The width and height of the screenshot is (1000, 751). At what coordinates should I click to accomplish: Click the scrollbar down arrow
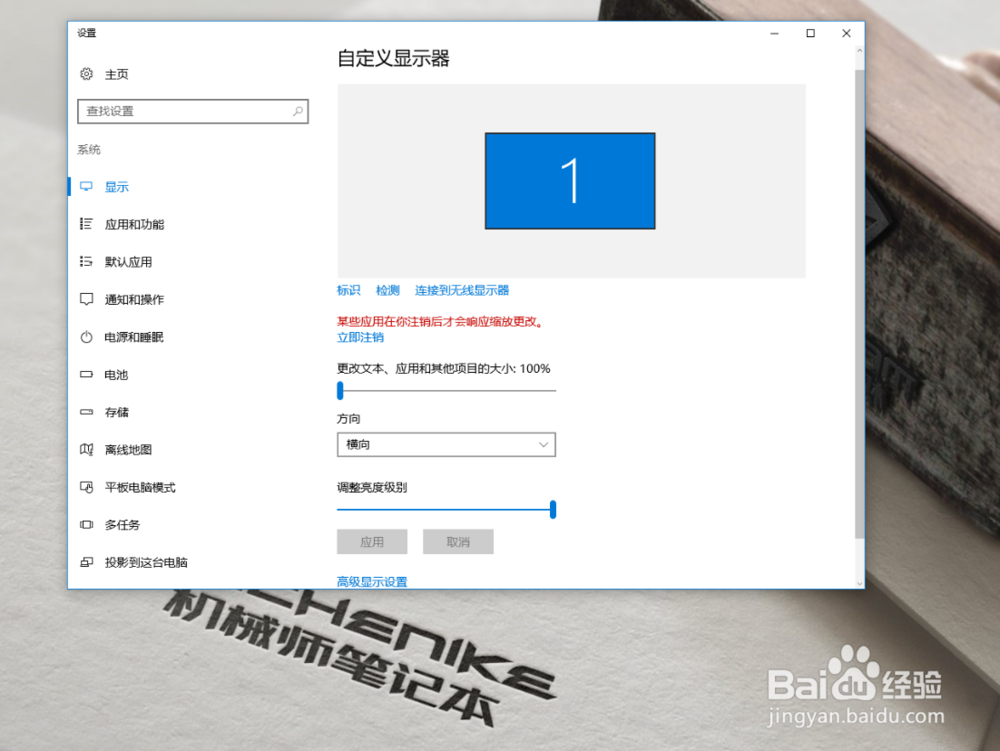pos(860,583)
